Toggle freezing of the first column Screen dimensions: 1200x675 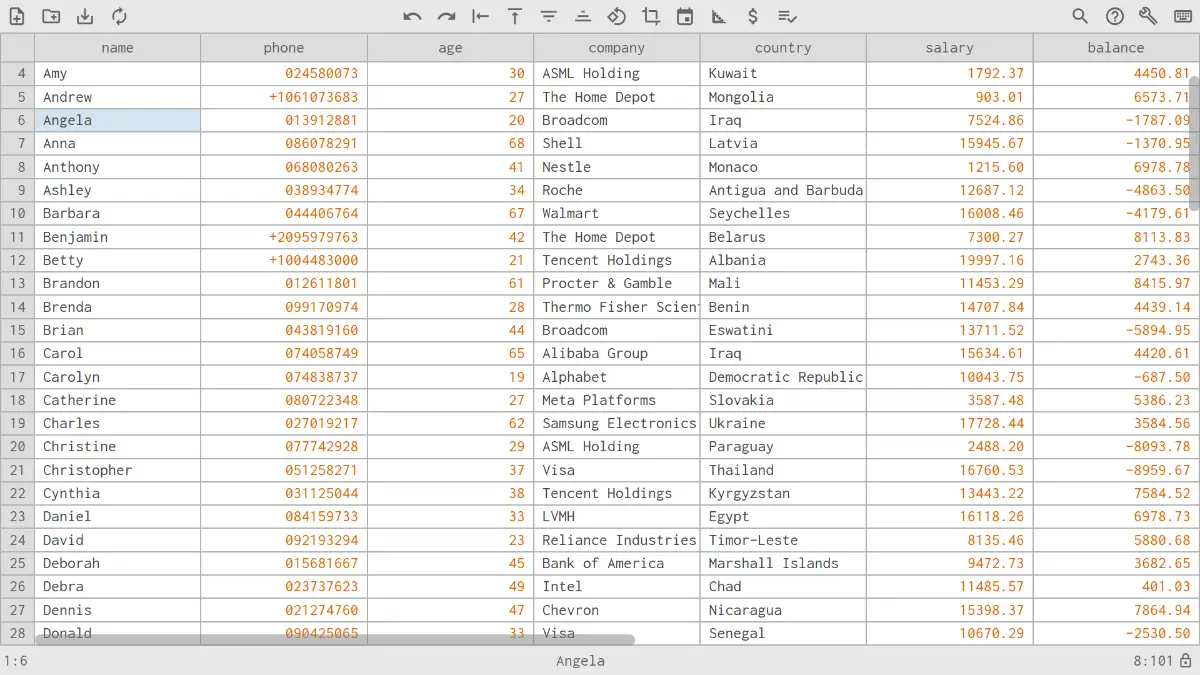click(480, 16)
